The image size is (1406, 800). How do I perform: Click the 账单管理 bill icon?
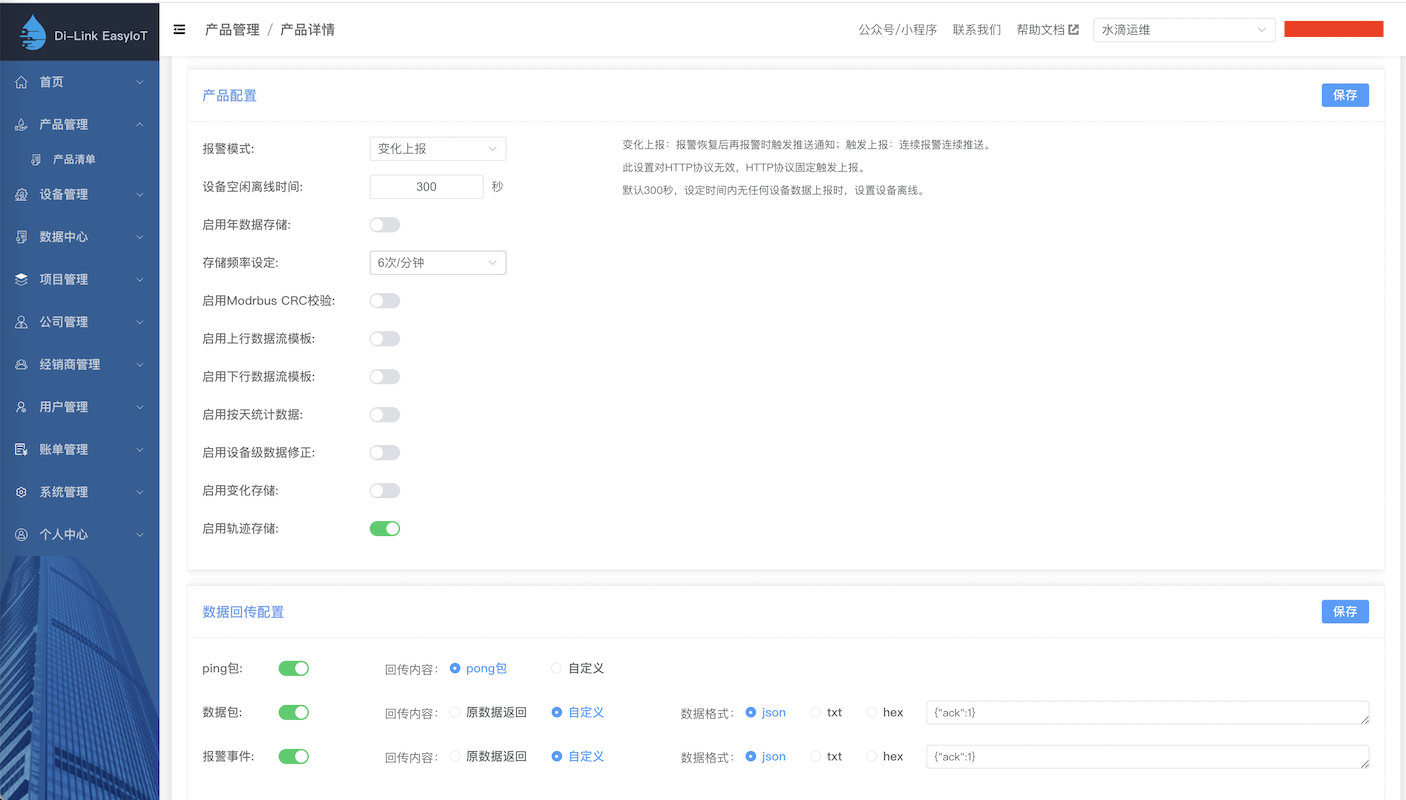(22, 450)
